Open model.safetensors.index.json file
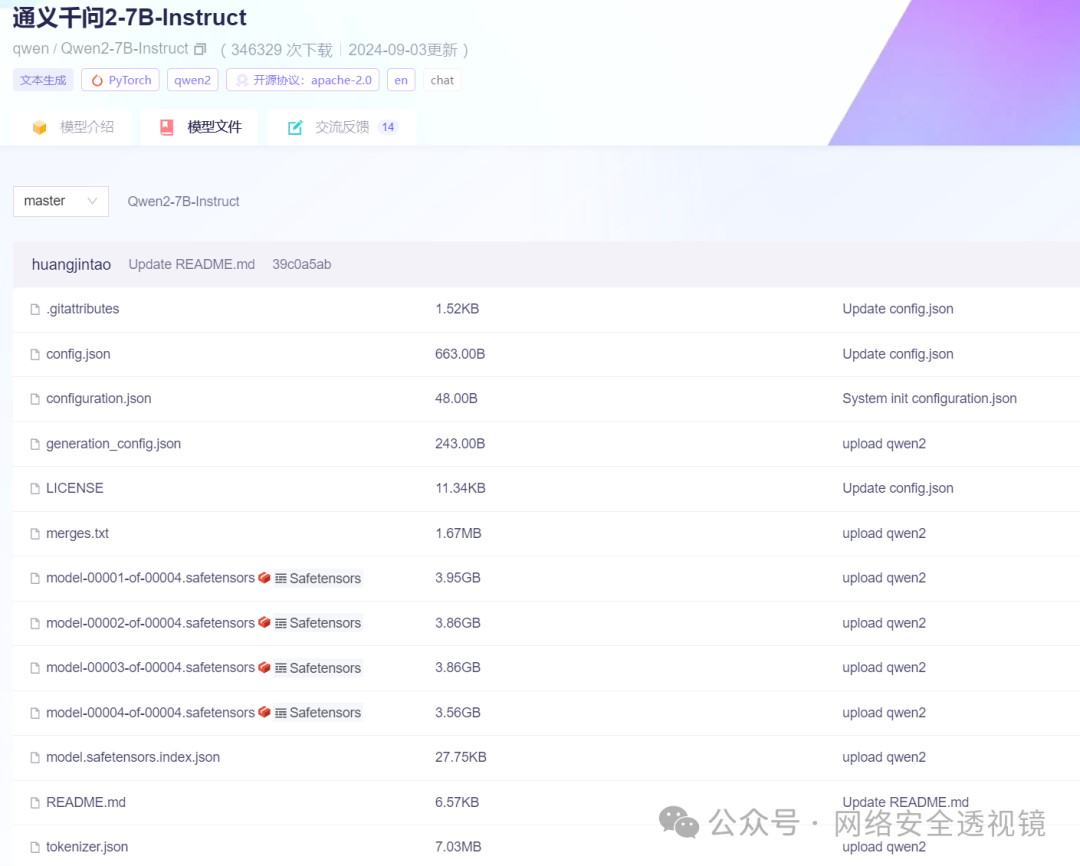1080x866 pixels. (x=133, y=757)
